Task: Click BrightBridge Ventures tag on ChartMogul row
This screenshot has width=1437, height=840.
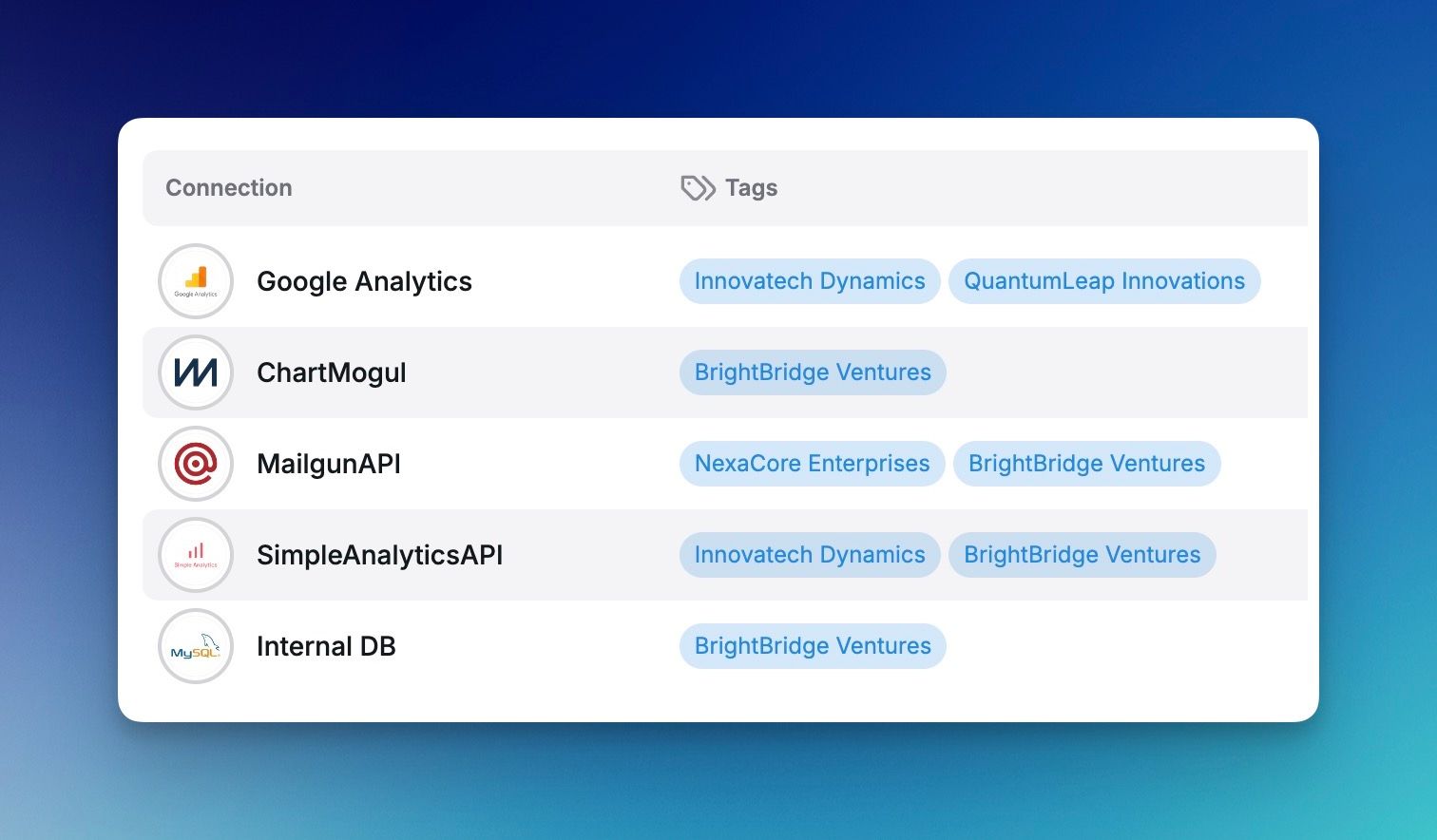Action: [813, 372]
